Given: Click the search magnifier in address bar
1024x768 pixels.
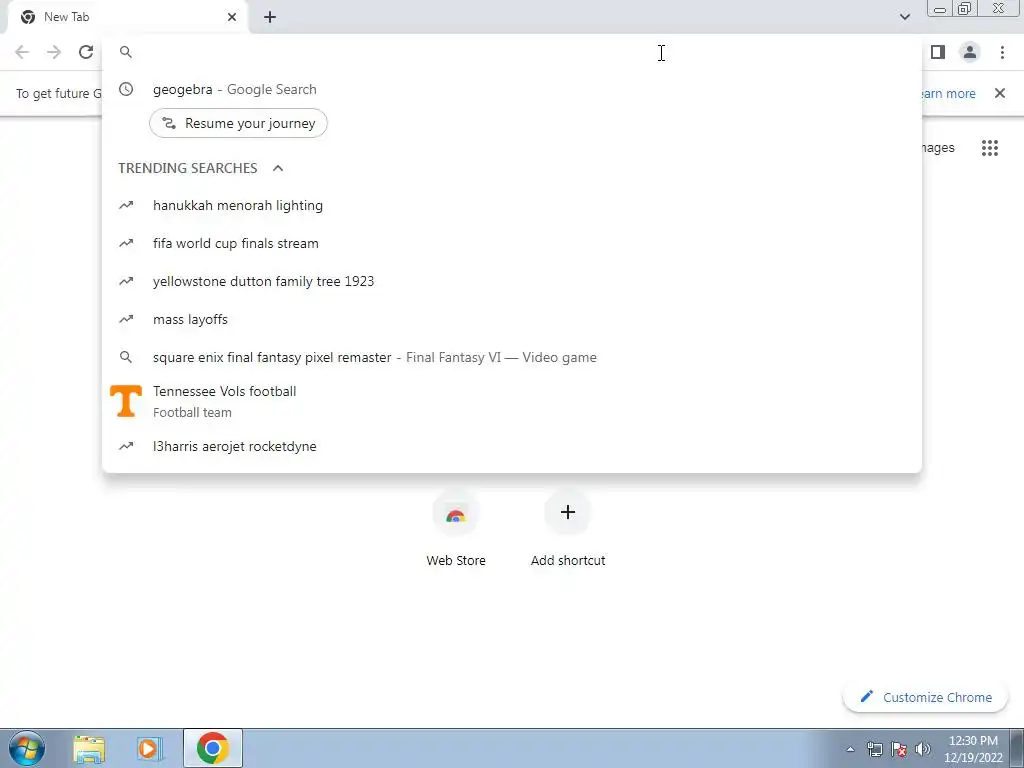Looking at the screenshot, I should tap(126, 52).
